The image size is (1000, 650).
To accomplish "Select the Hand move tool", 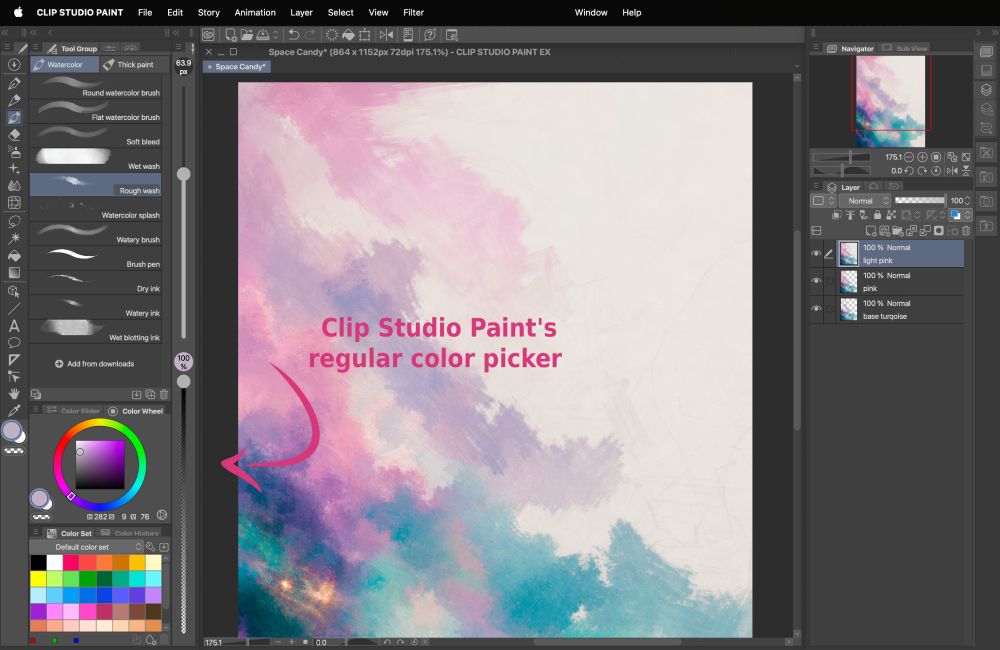I will click(x=14, y=394).
